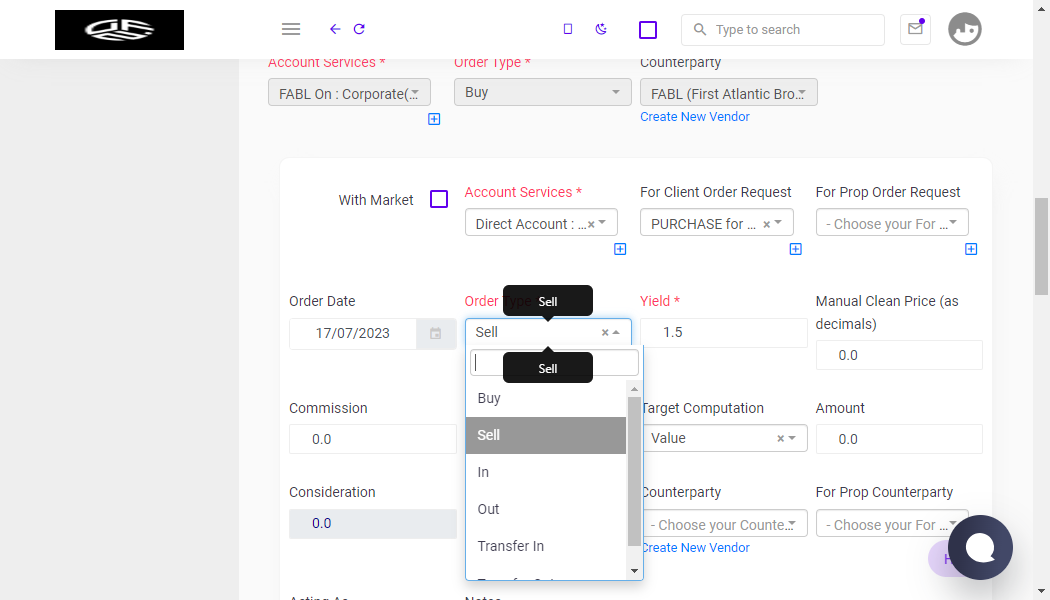Click the refresh icon in the header

359,29
